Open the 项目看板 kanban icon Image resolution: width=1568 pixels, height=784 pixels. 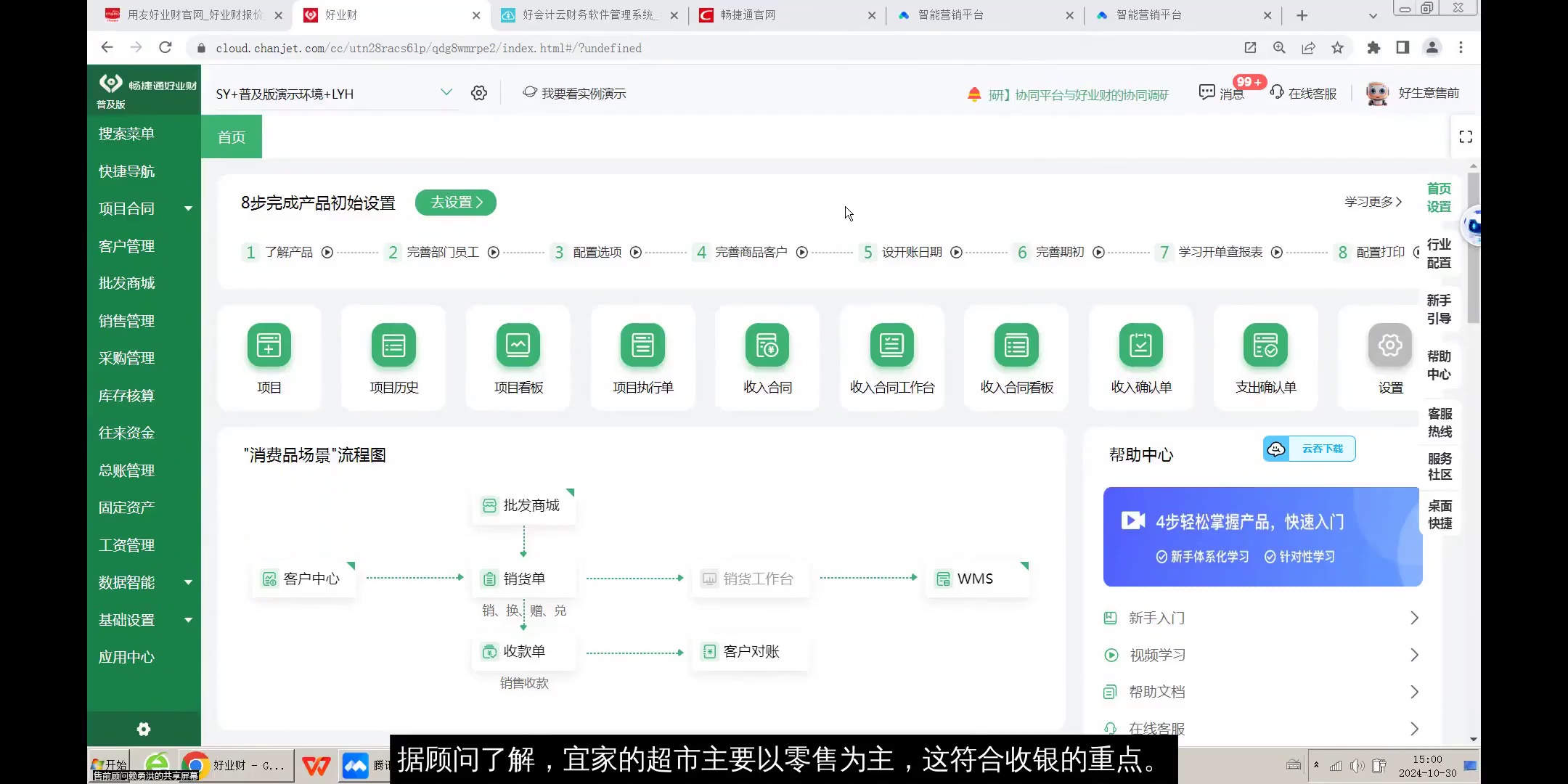pyautogui.click(x=518, y=356)
